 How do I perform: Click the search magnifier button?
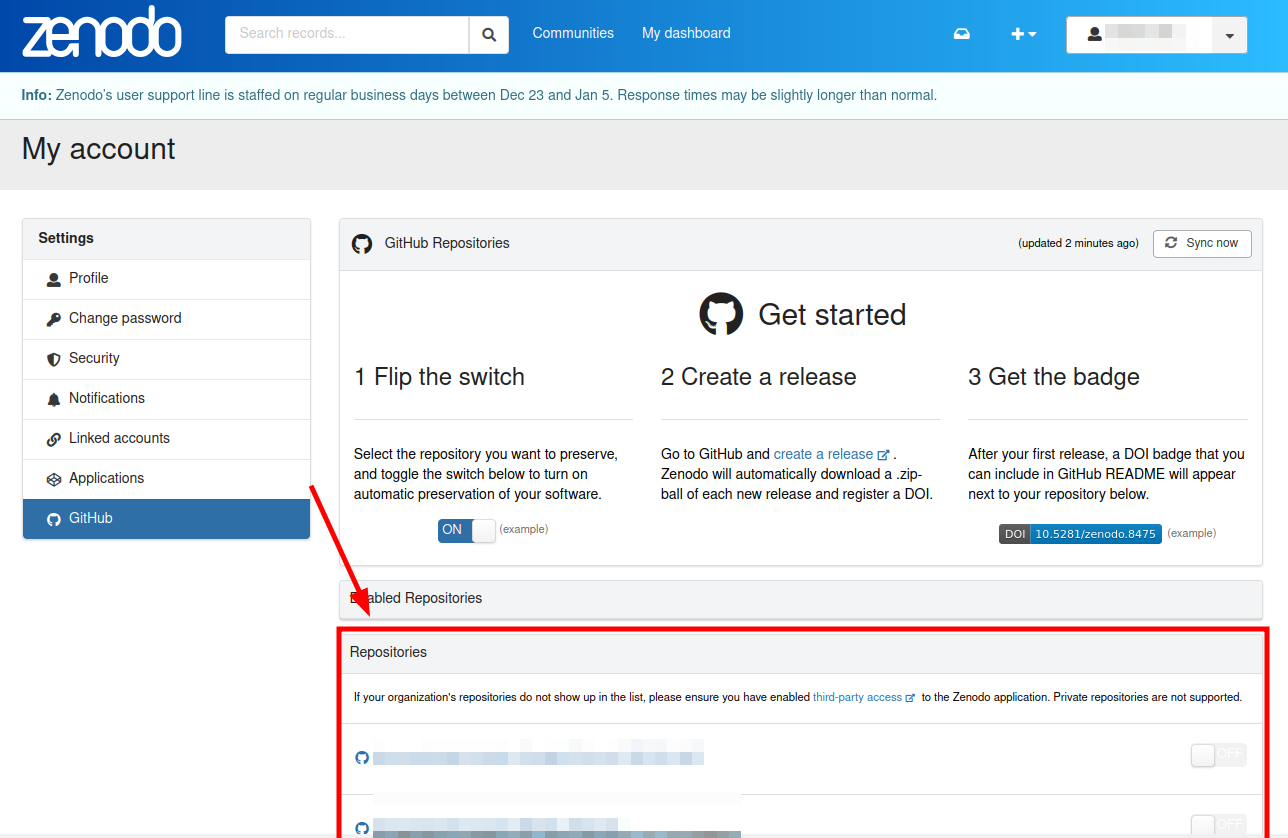click(x=489, y=34)
